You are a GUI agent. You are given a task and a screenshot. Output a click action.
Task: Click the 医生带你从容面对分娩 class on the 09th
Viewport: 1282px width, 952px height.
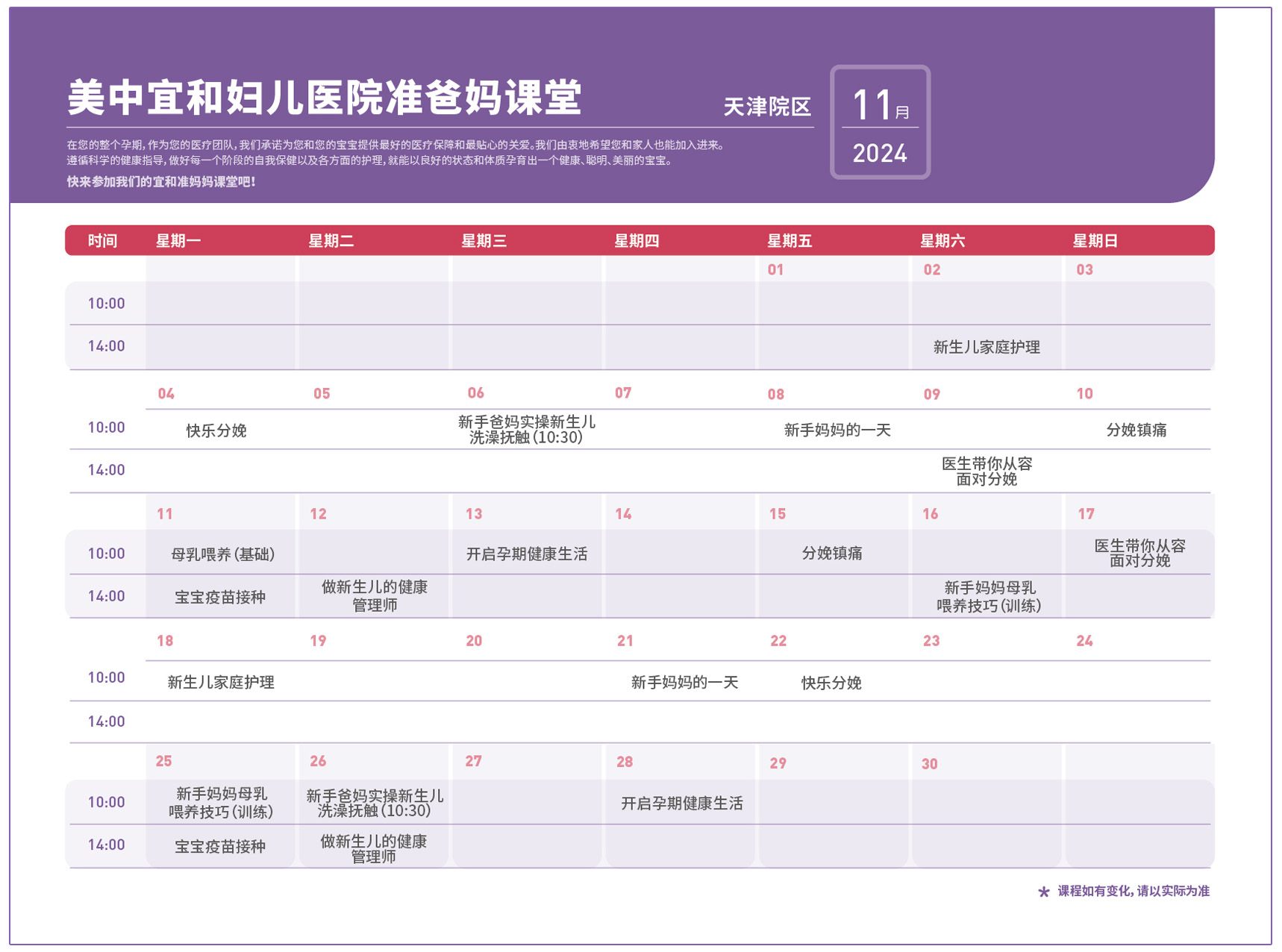point(986,472)
